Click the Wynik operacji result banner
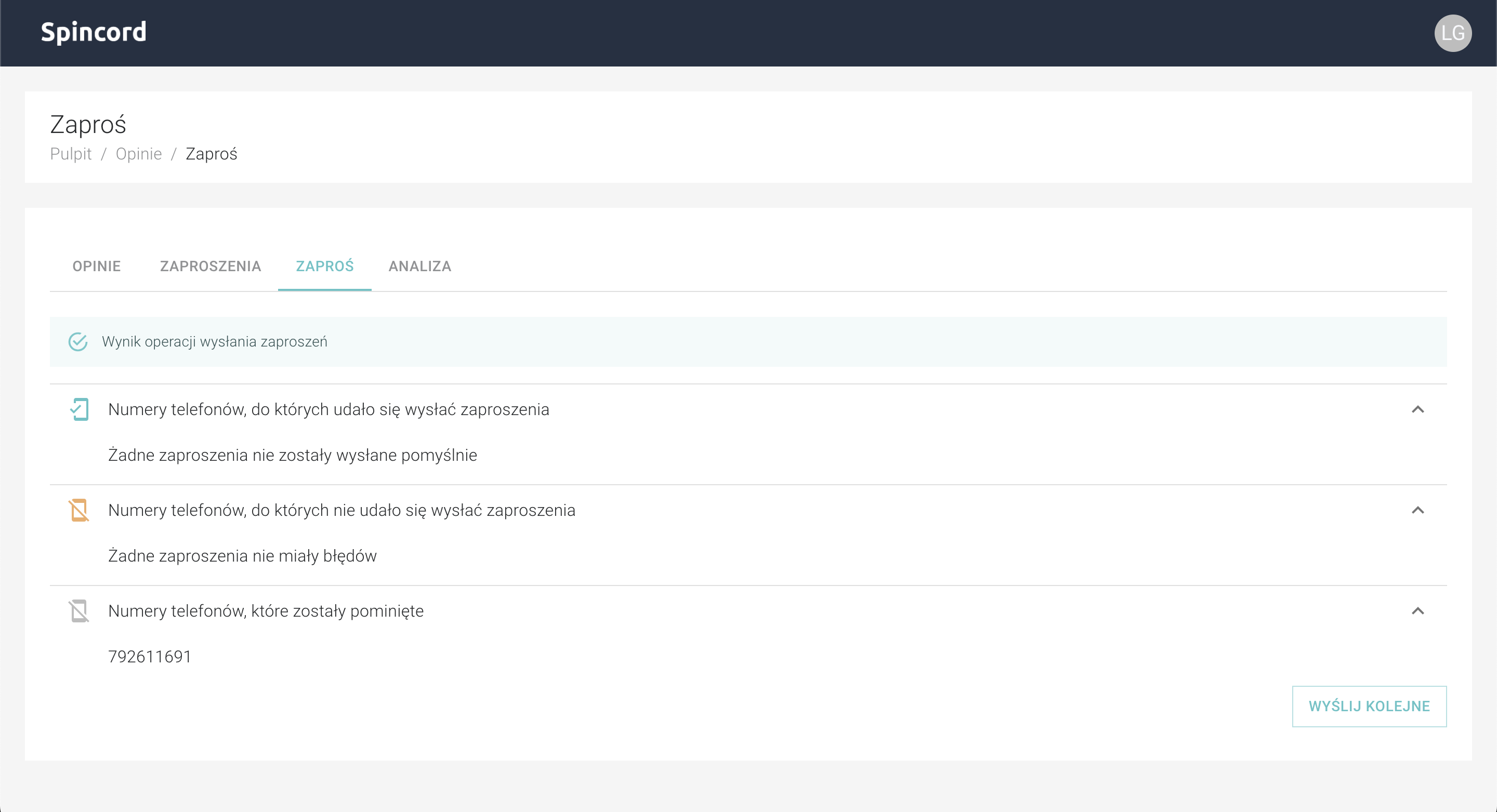Screen dimensions: 1497x812 point(748,341)
